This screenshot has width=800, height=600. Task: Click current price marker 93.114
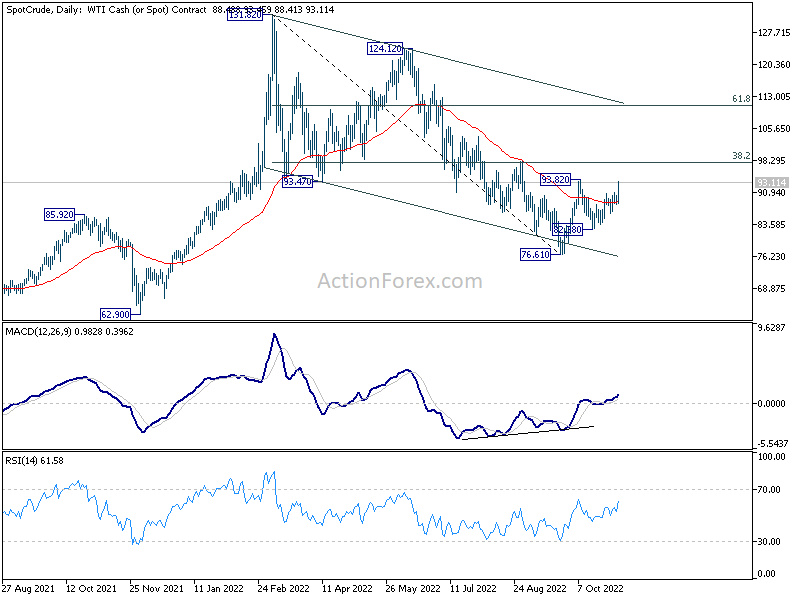[x=772, y=183]
